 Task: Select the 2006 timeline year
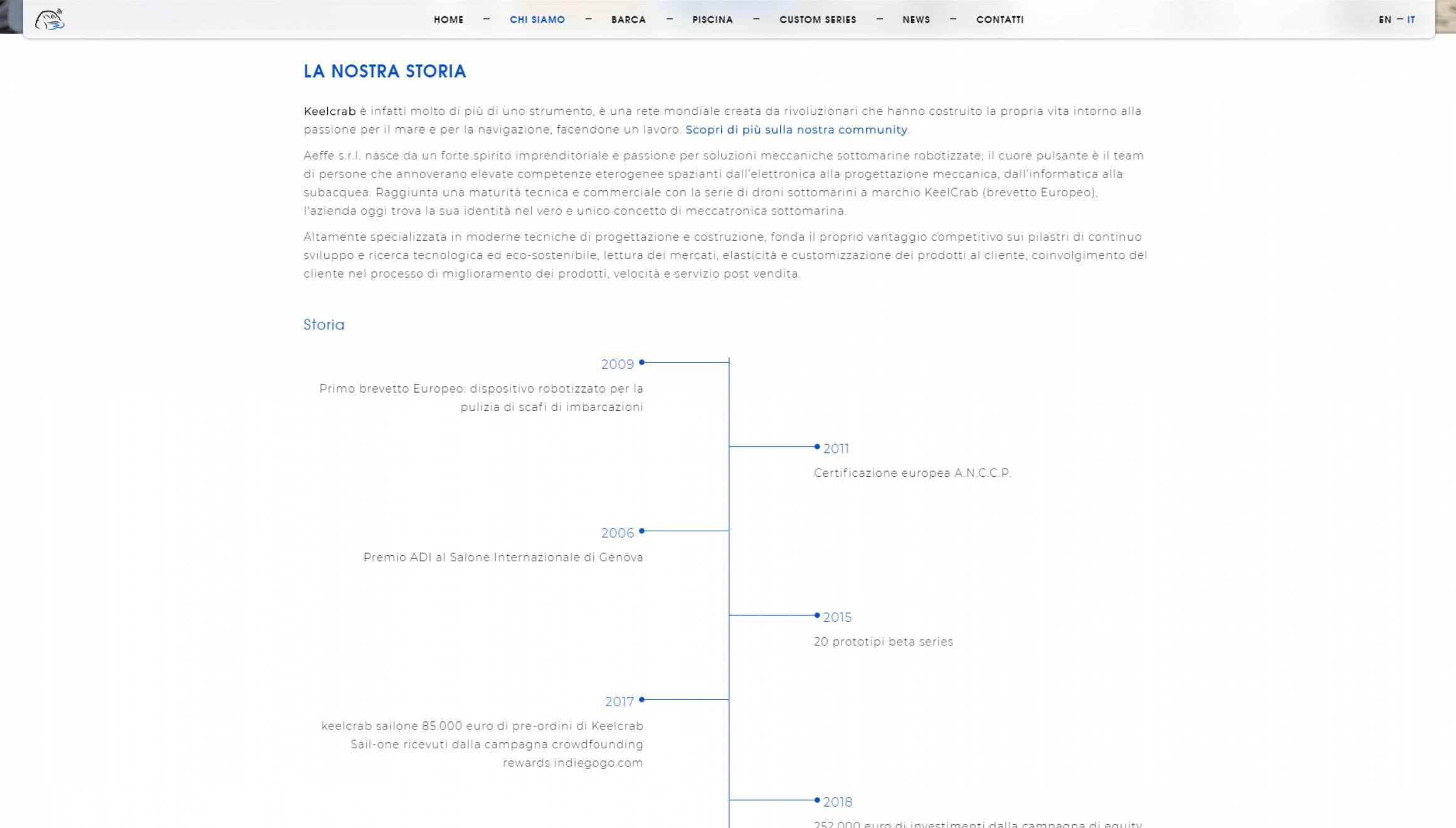point(618,533)
